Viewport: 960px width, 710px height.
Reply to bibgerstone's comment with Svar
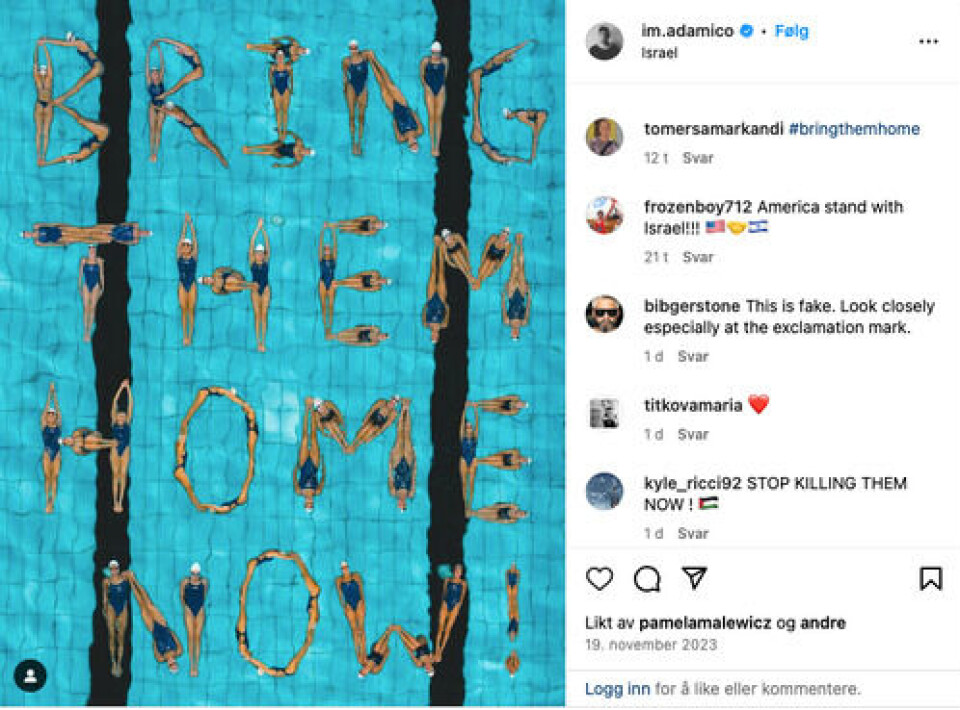coord(693,356)
